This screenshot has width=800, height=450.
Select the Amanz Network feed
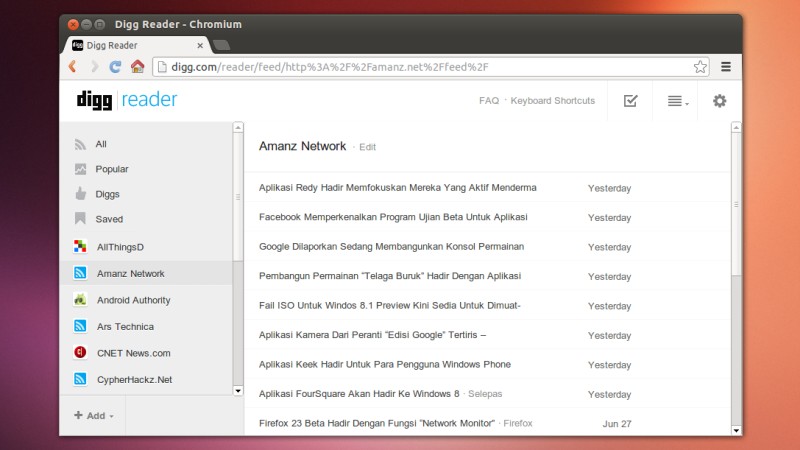click(131, 273)
